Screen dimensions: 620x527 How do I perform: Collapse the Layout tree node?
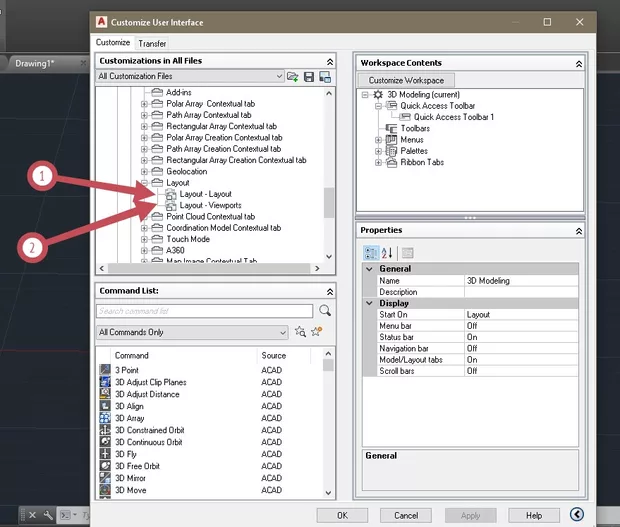point(145,183)
